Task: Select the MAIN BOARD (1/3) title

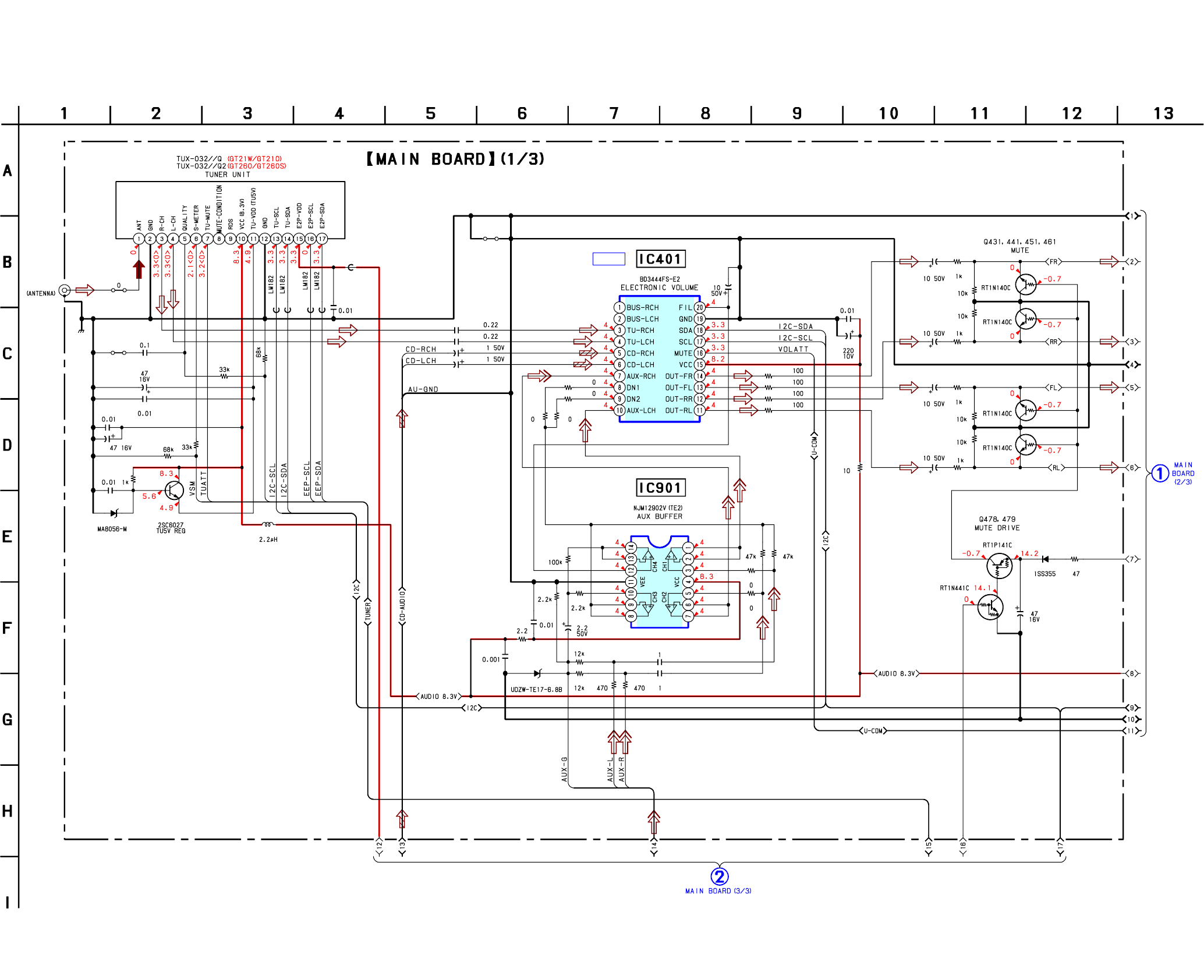Action: coord(455,159)
